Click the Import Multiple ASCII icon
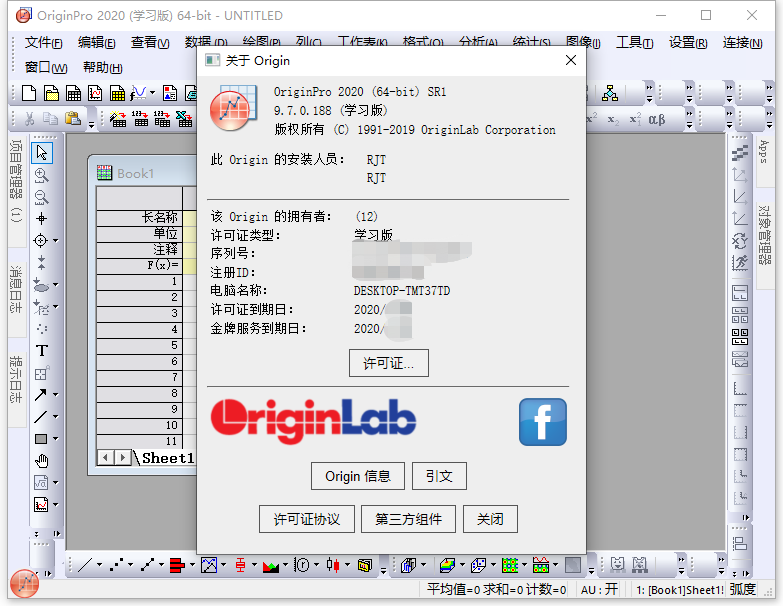Screen dimensions: 783x606 (162, 119)
